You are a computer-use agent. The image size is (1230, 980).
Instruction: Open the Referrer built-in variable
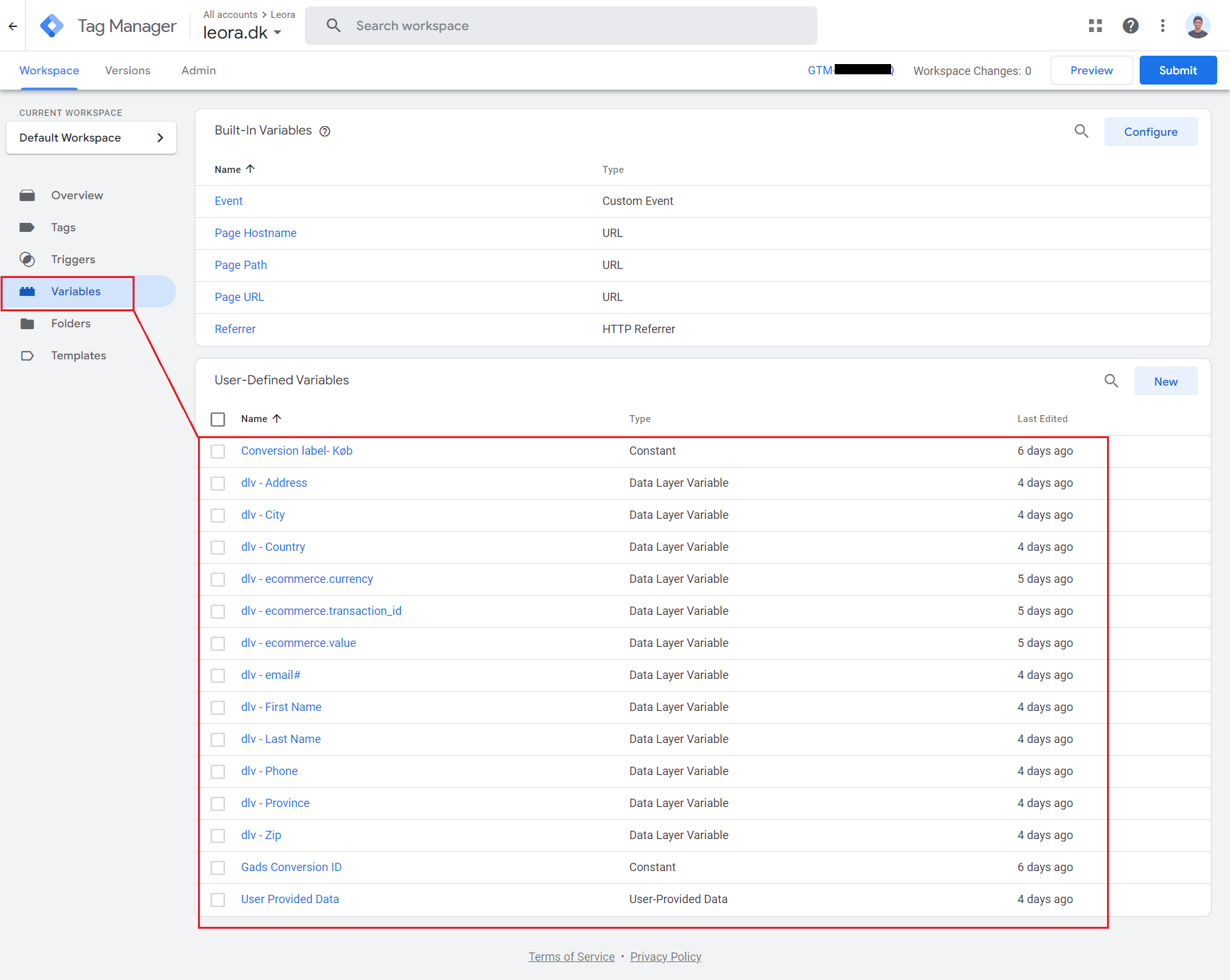click(x=234, y=329)
